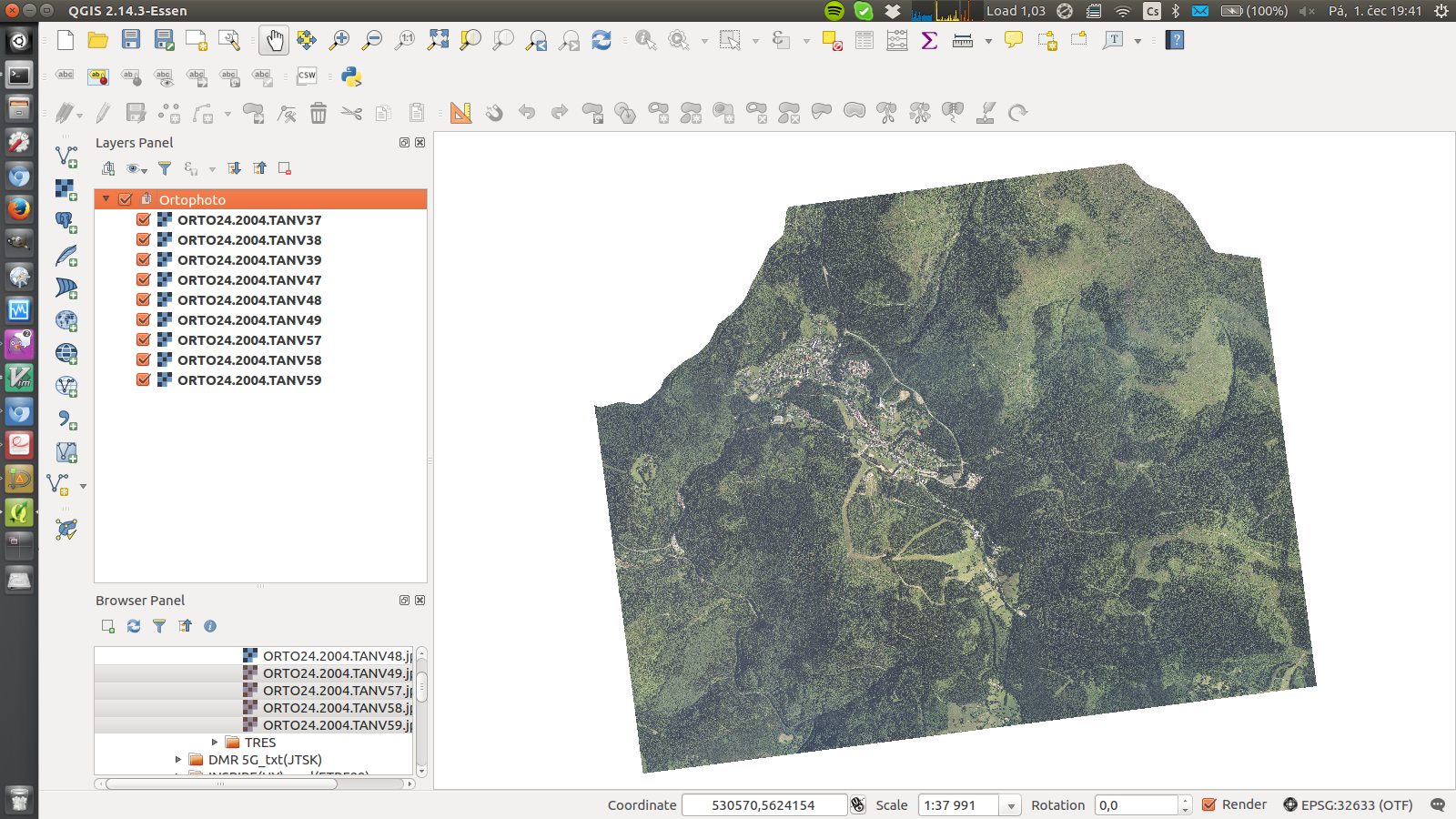This screenshot has height=819, width=1456.
Task: Collapse the Ortophoto group
Action: pyautogui.click(x=106, y=199)
